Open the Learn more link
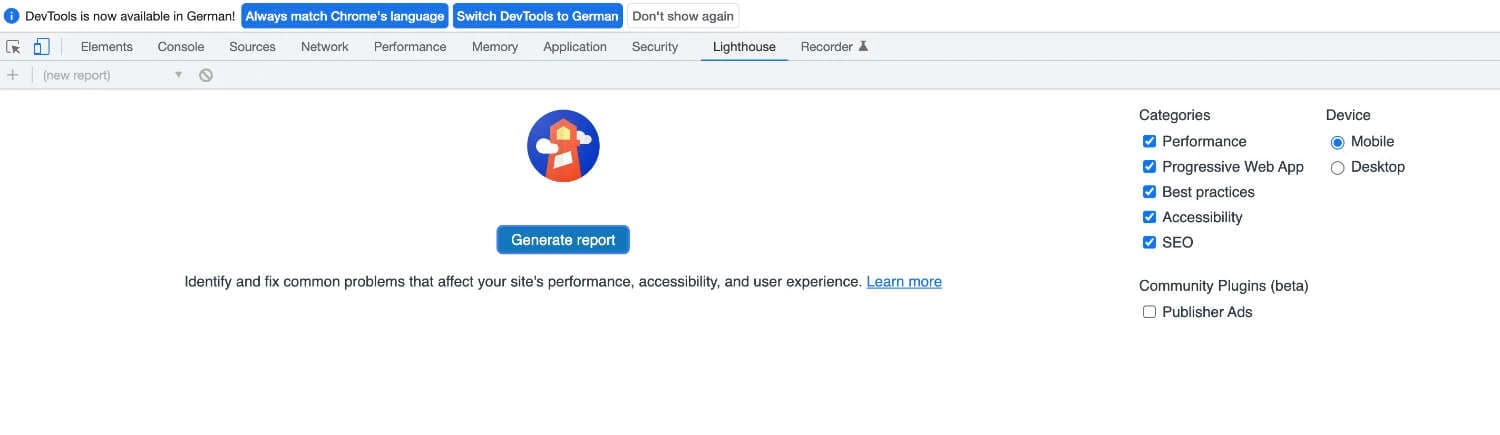 coord(904,282)
